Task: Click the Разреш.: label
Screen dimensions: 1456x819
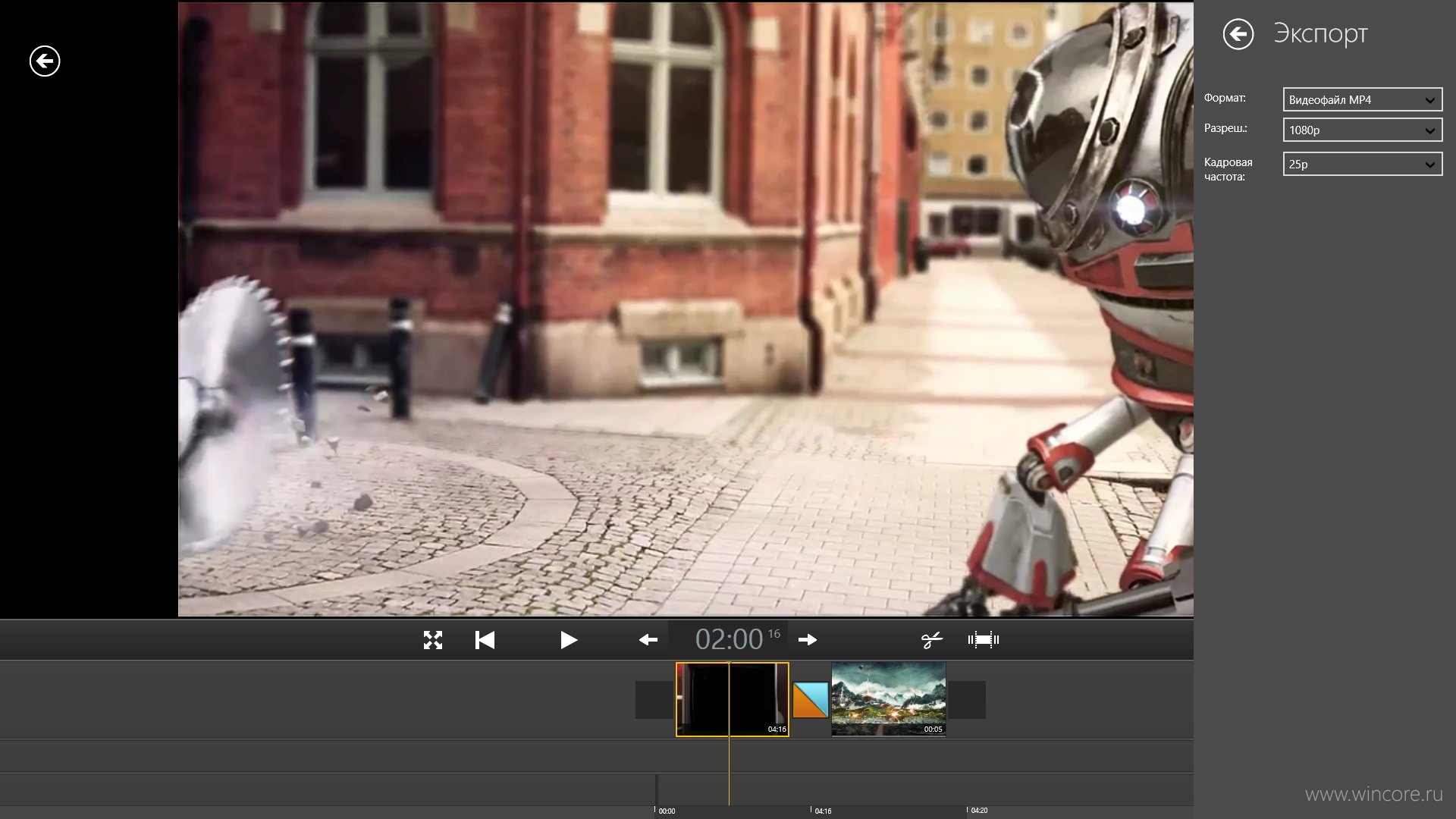Action: pyautogui.click(x=1225, y=128)
